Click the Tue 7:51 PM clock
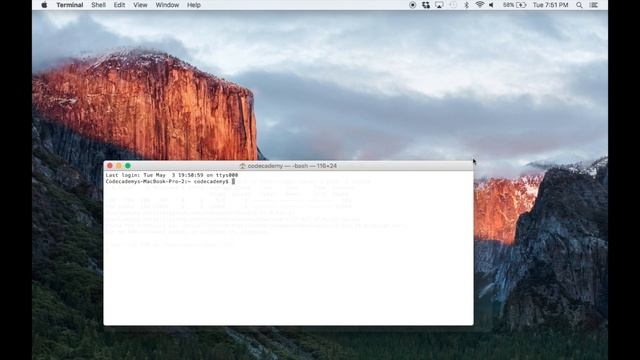The width and height of the screenshot is (640, 360). tap(550, 5)
